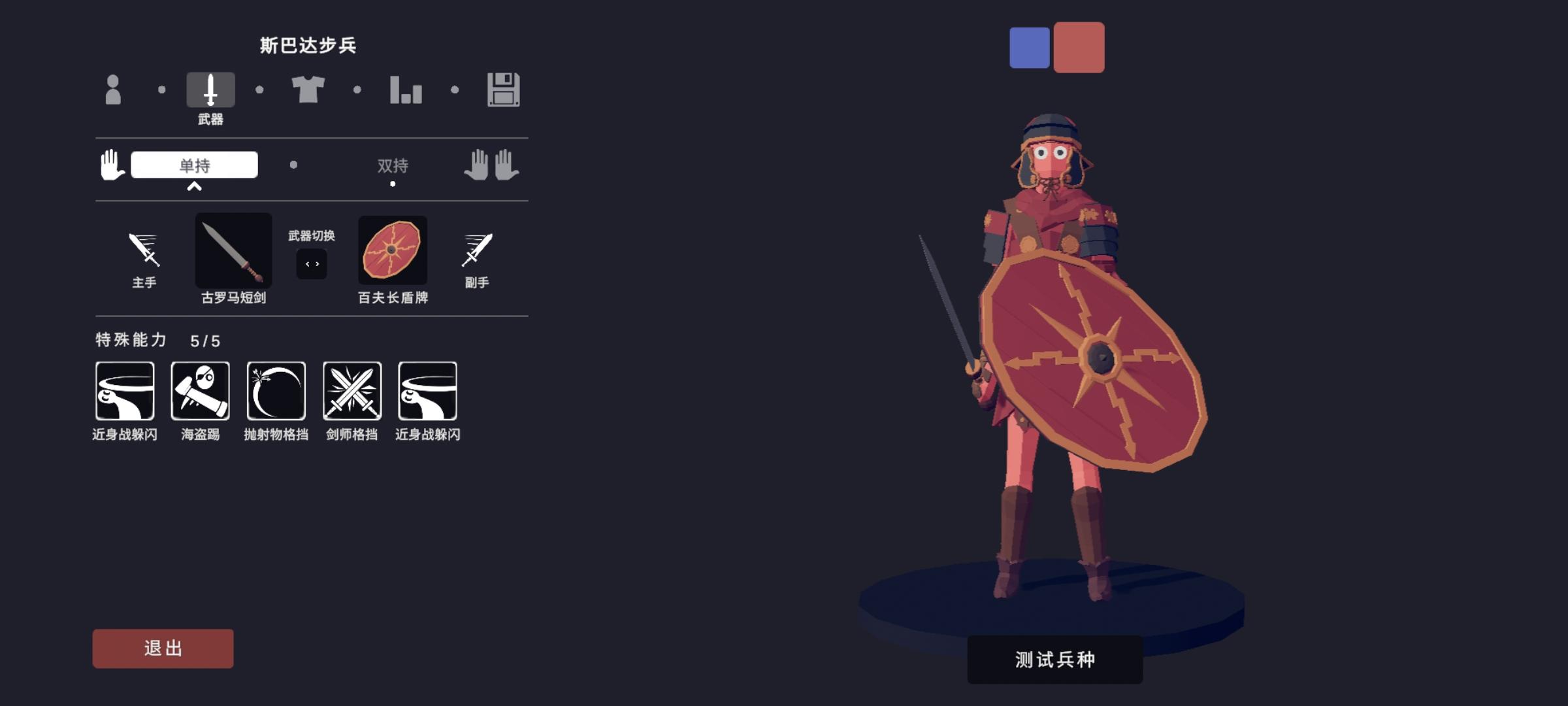Click the 武器切换 swap arrows button
The image size is (1568, 706).
tap(312, 264)
